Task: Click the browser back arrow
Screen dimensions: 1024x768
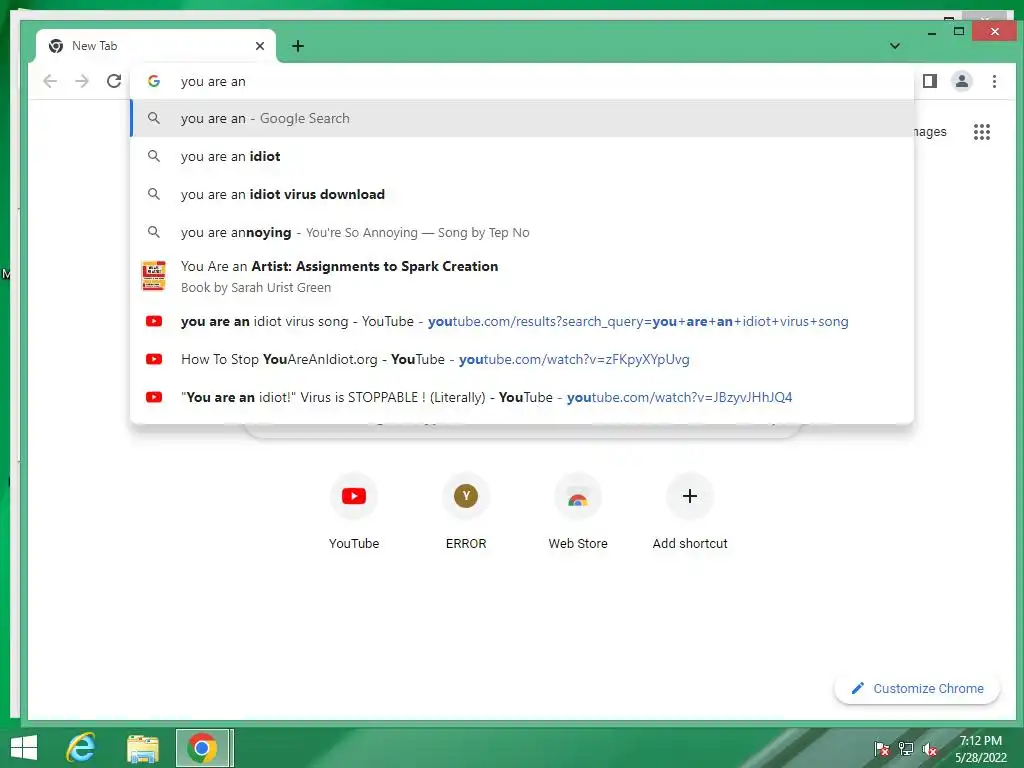Action: (50, 81)
